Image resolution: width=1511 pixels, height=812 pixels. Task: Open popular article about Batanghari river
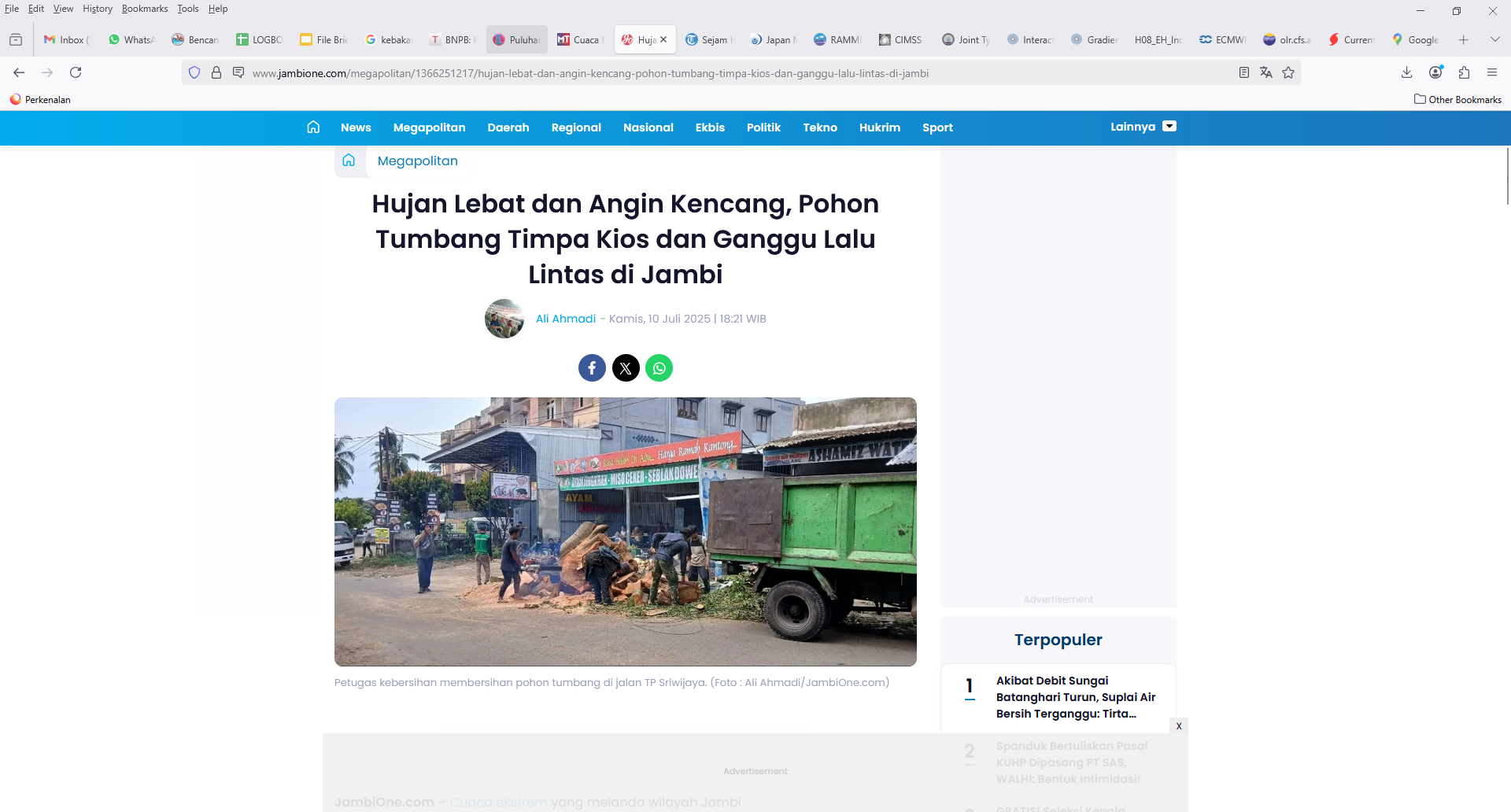[1076, 697]
